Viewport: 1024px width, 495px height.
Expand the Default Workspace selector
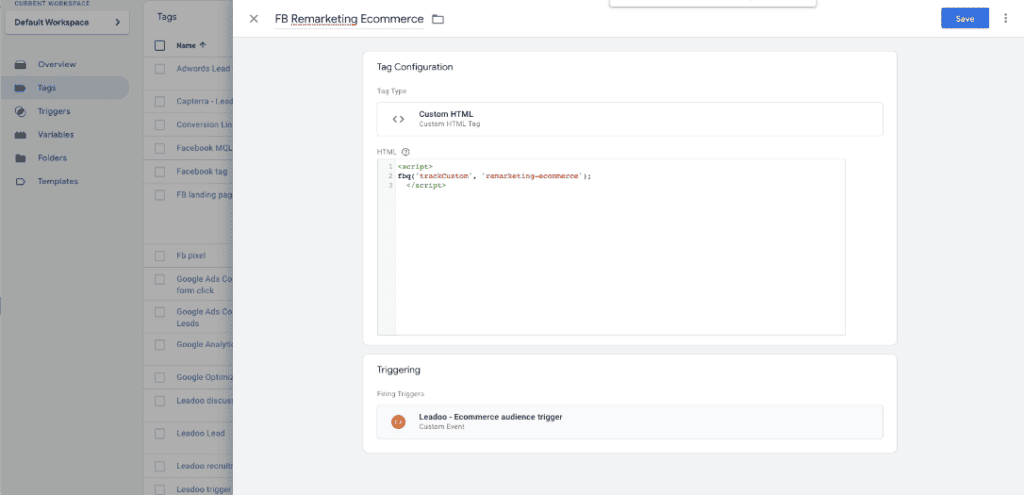[67, 22]
